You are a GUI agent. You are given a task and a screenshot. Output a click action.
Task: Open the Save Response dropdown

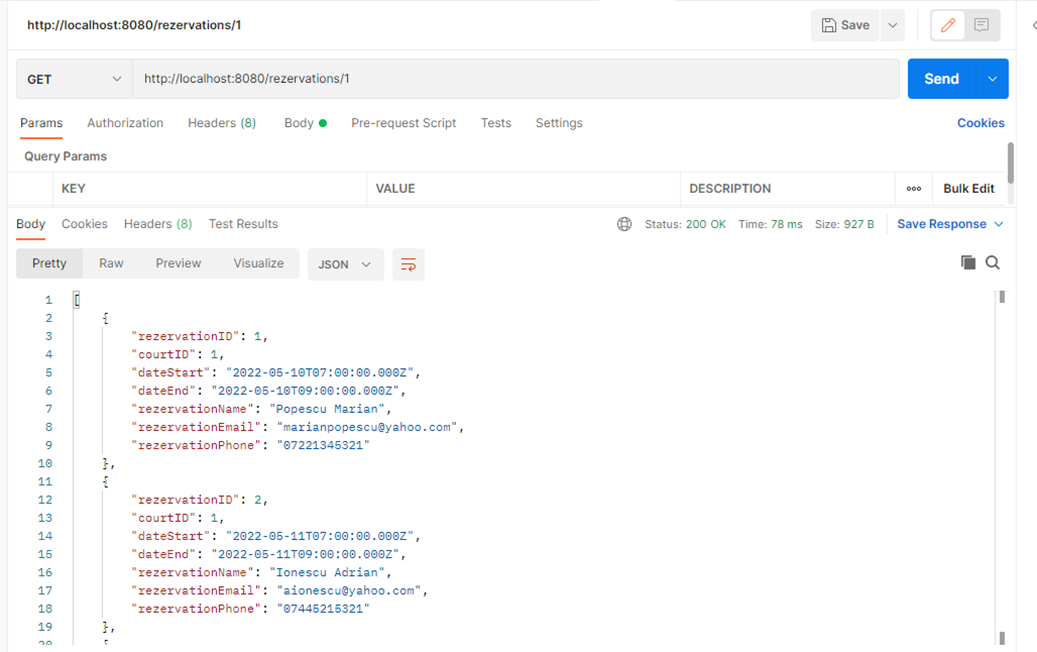[949, 224]
